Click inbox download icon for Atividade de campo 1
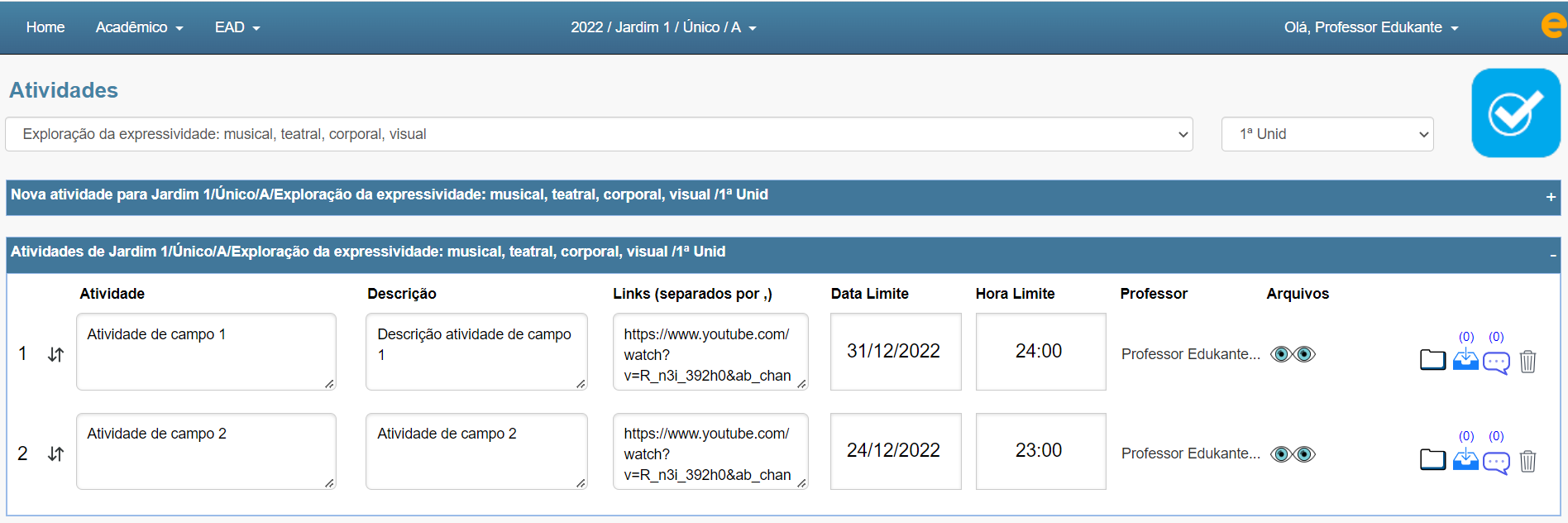The image size is (1568, 523). [1465, 360]
